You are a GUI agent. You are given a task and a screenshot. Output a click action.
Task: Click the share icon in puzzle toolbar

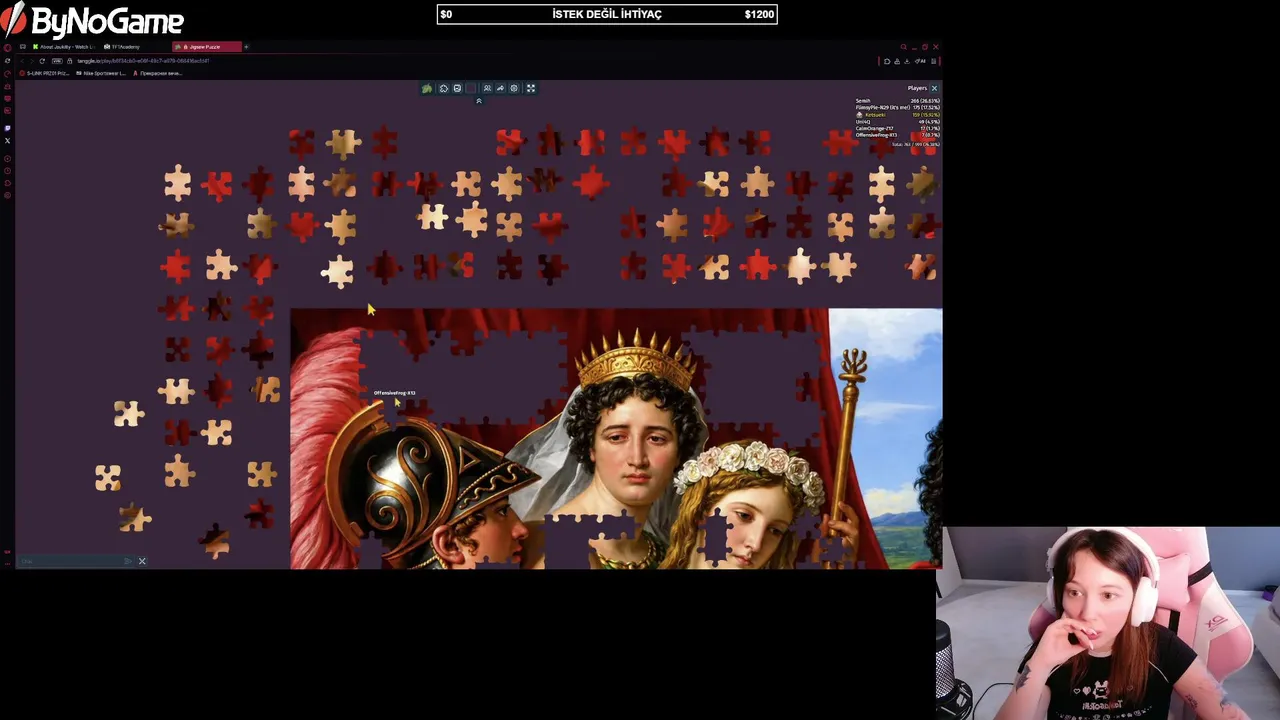coord(501,88)
